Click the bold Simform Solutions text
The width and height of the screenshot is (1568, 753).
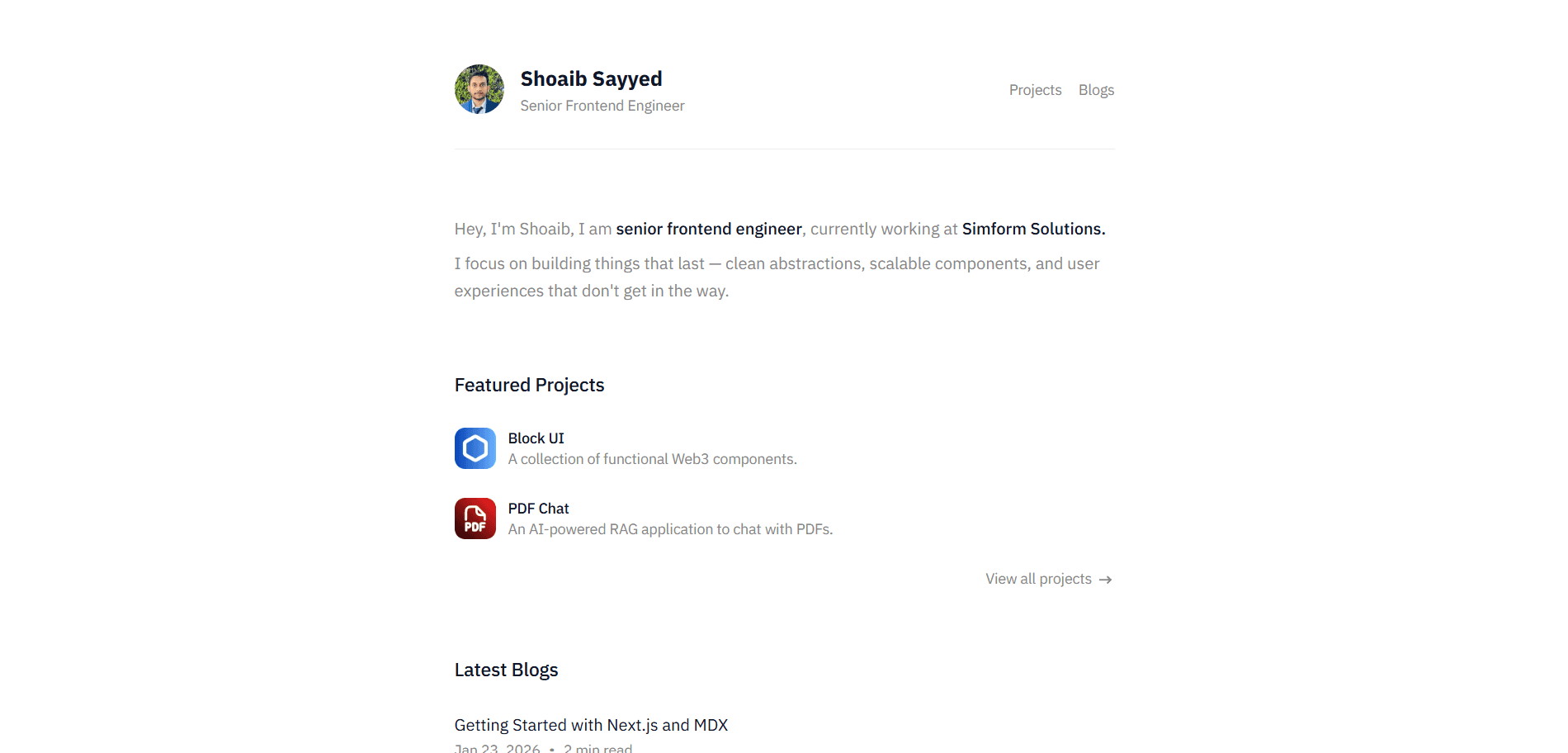1032,229
